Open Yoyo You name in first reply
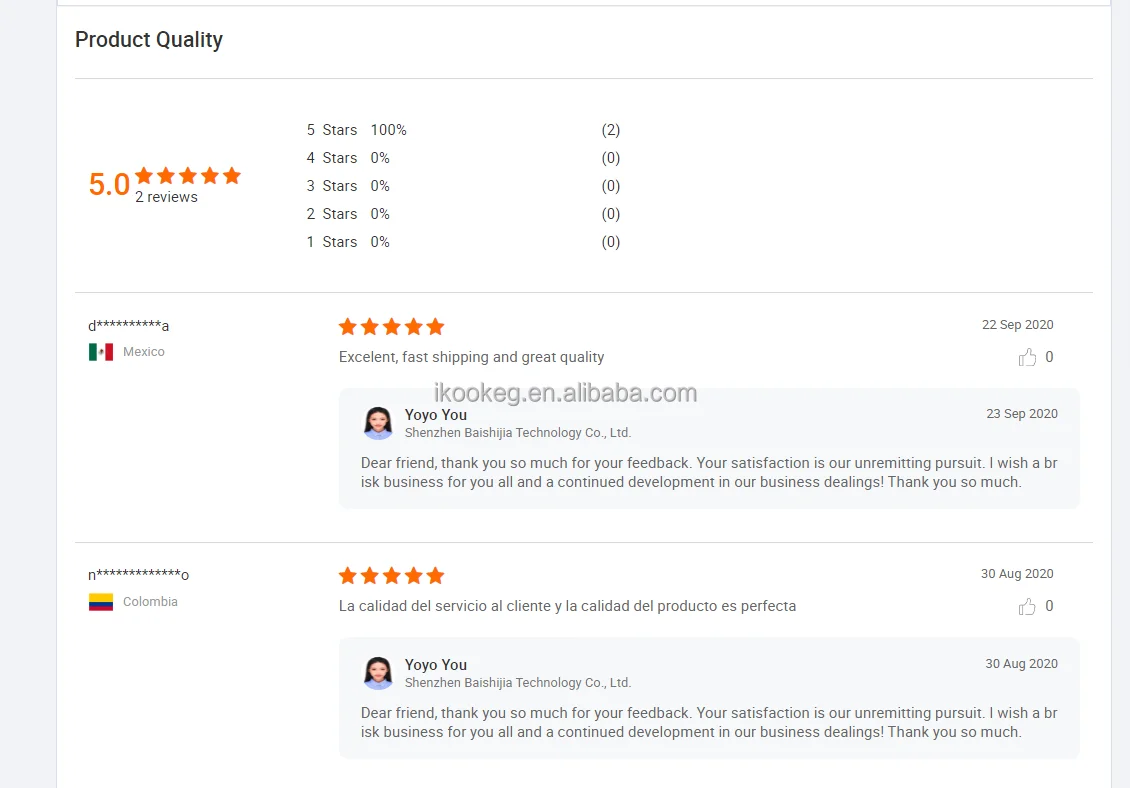Viewport: 1130px width, 788px height. tap(436, 415)
